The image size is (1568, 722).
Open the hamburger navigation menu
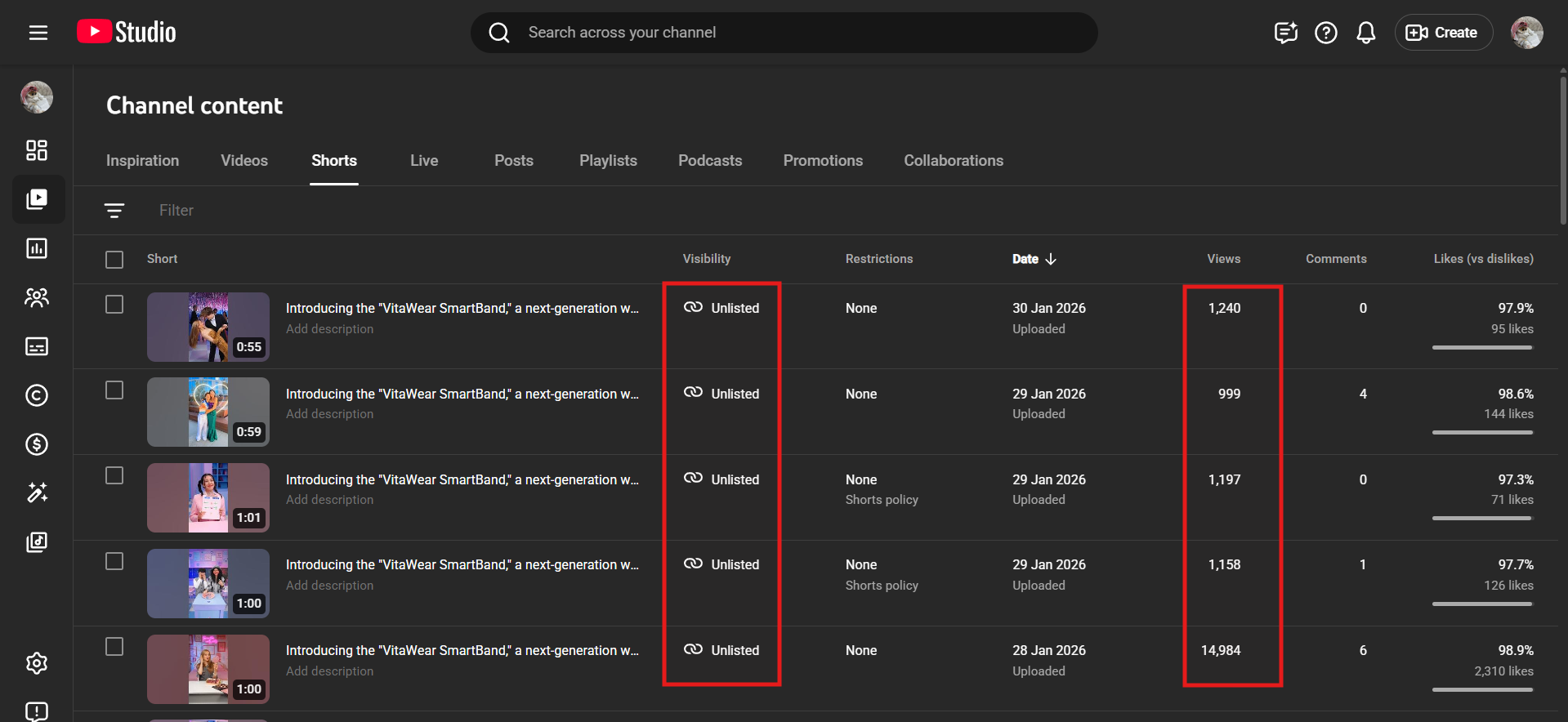[x=38, y=33]
